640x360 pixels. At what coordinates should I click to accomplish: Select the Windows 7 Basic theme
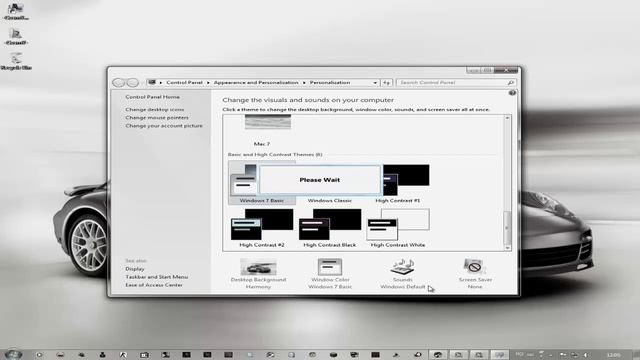(262, 183)
